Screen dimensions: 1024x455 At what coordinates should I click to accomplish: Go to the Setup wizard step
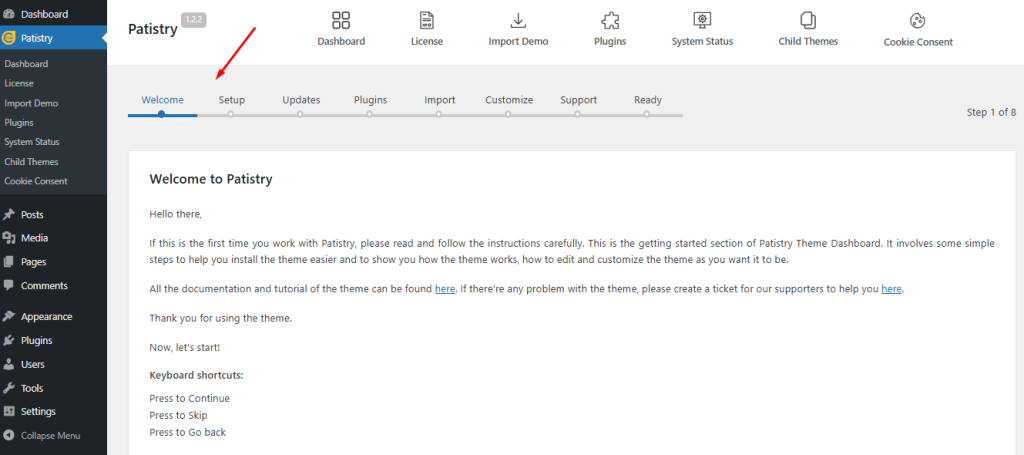(x=232, y=100)
